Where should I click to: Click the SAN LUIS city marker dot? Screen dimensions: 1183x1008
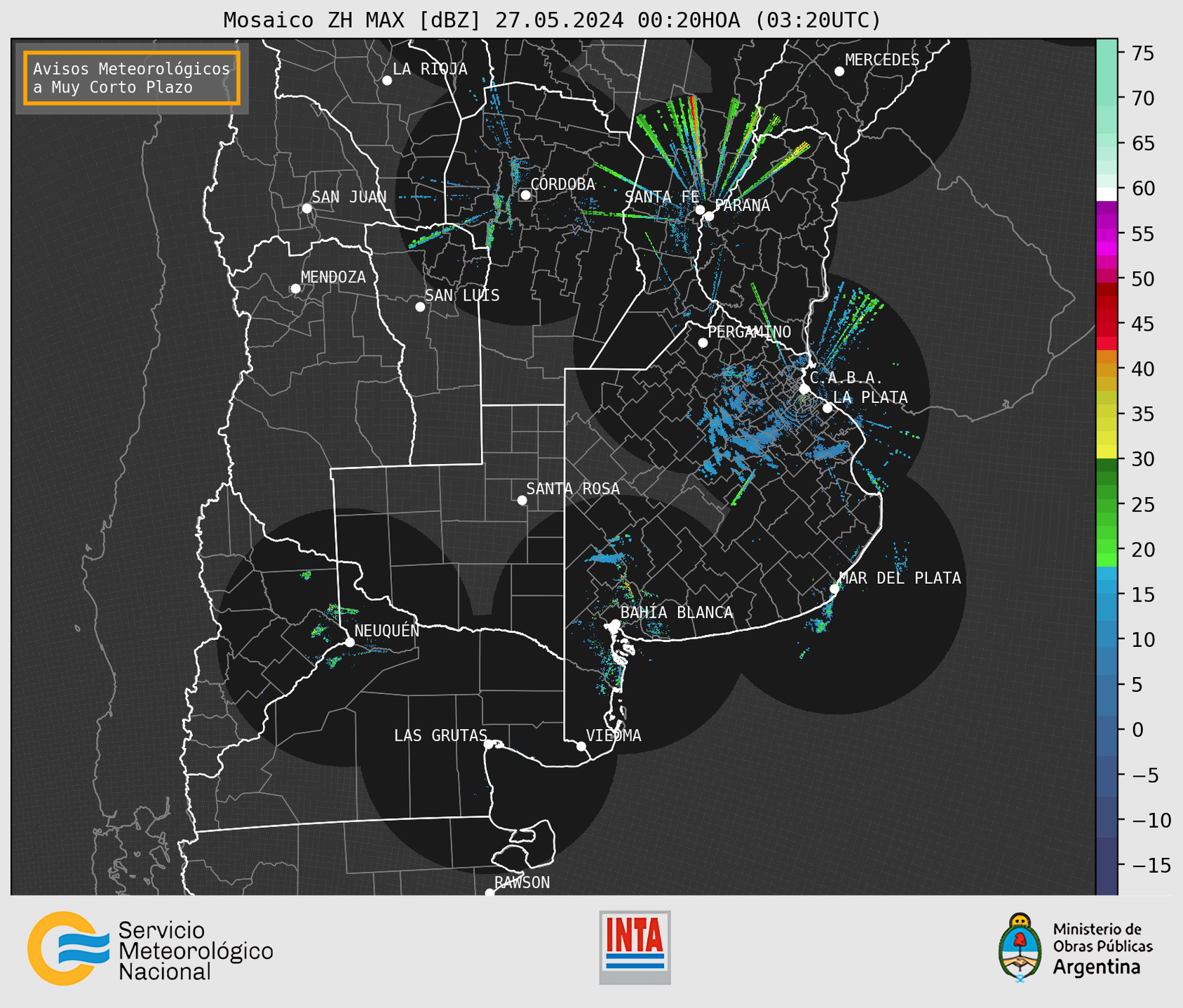pos(420,307)
